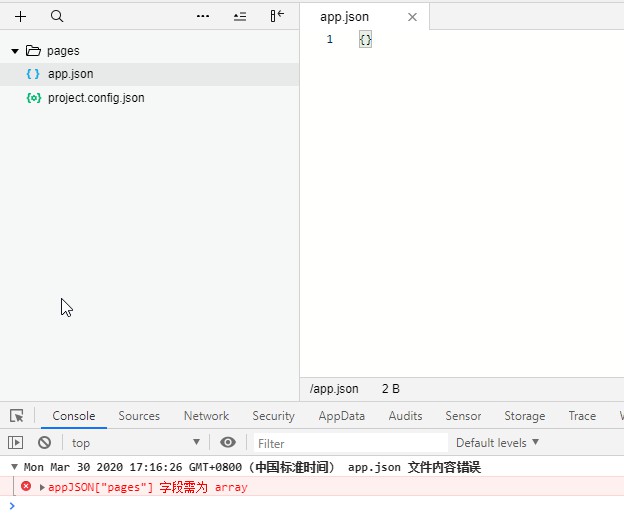Click the plus icon to add a new file
This screenshot has height=518, width=624.
coord(20,16)
